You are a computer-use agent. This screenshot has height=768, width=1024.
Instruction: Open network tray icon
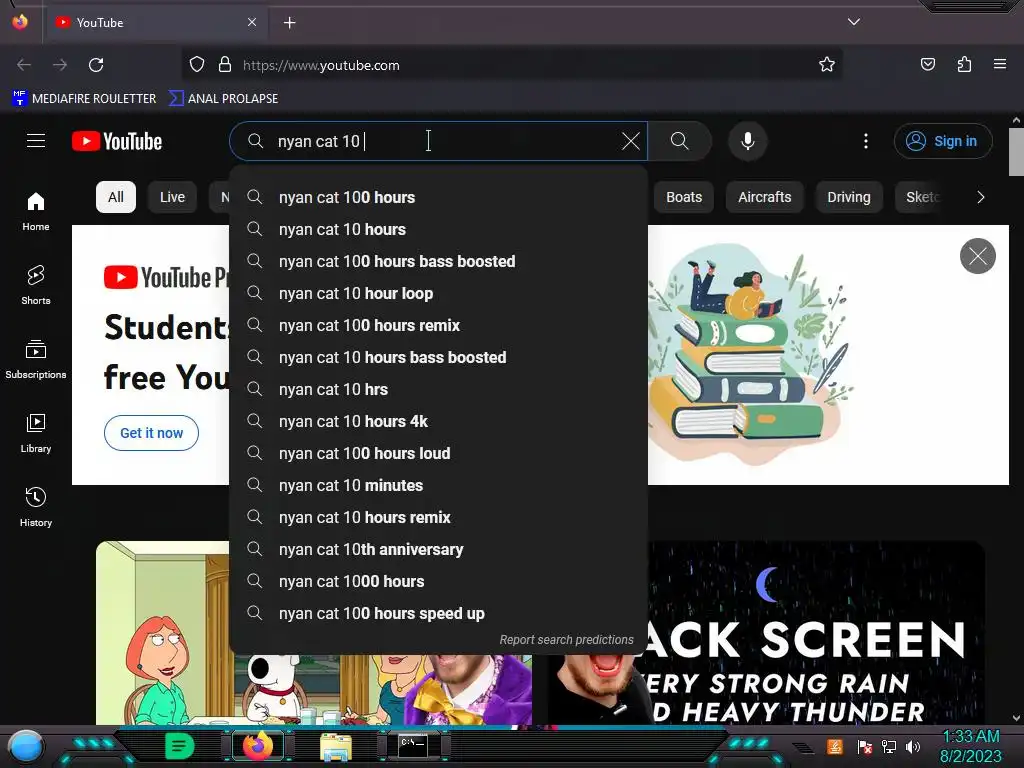click(x=889, y=746)
